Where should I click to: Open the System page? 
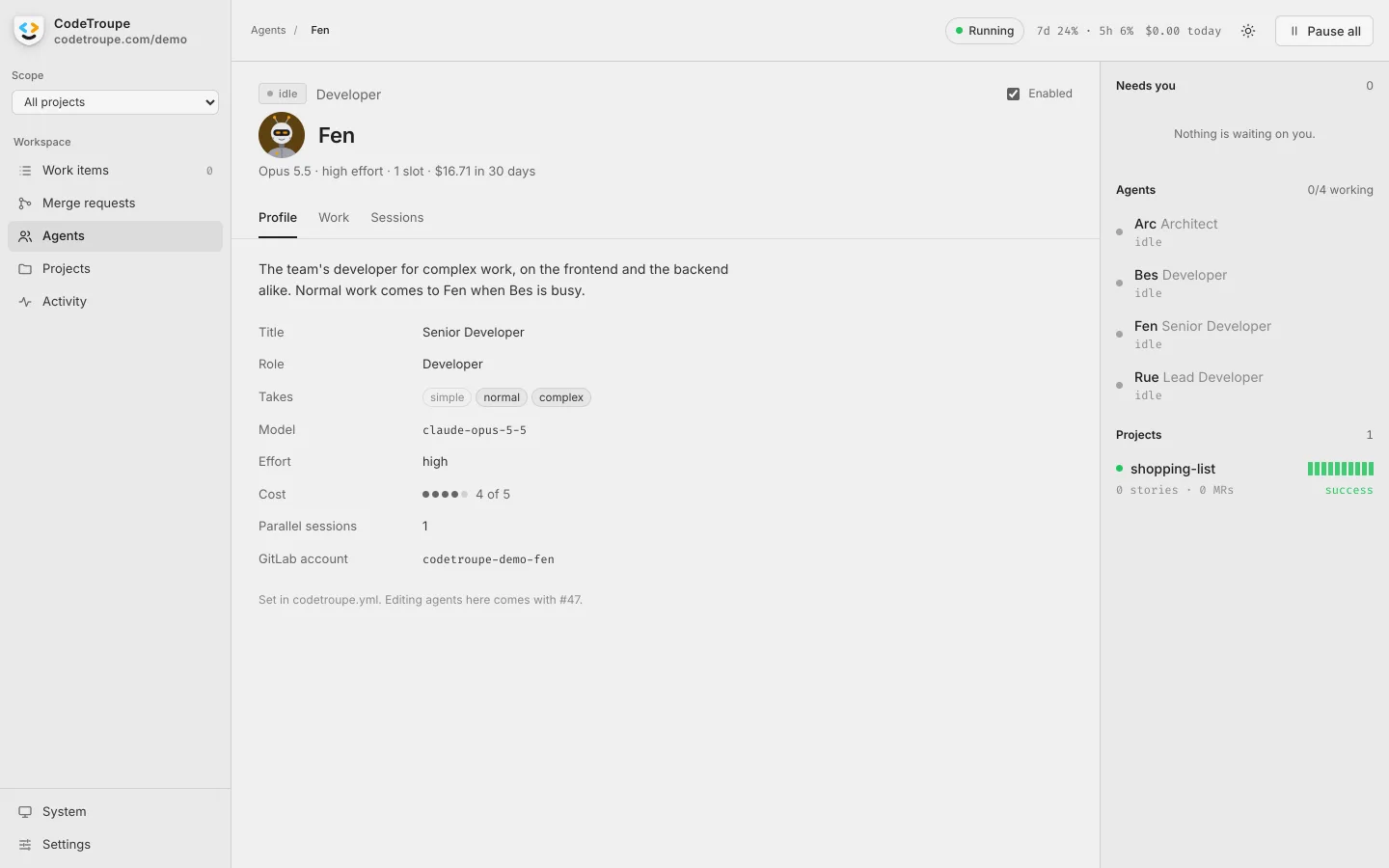coord(115,812)
